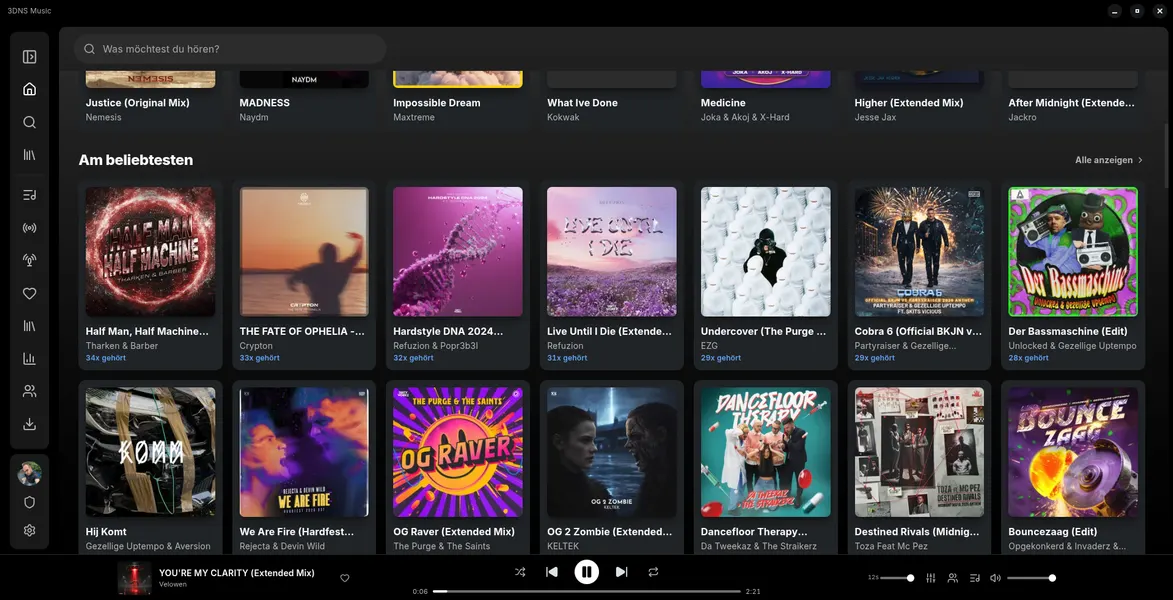1173x600 pixels.
Task: Click 'Alle anzeigen' for Am beliebtesten
Action: tap(1109, 160)
